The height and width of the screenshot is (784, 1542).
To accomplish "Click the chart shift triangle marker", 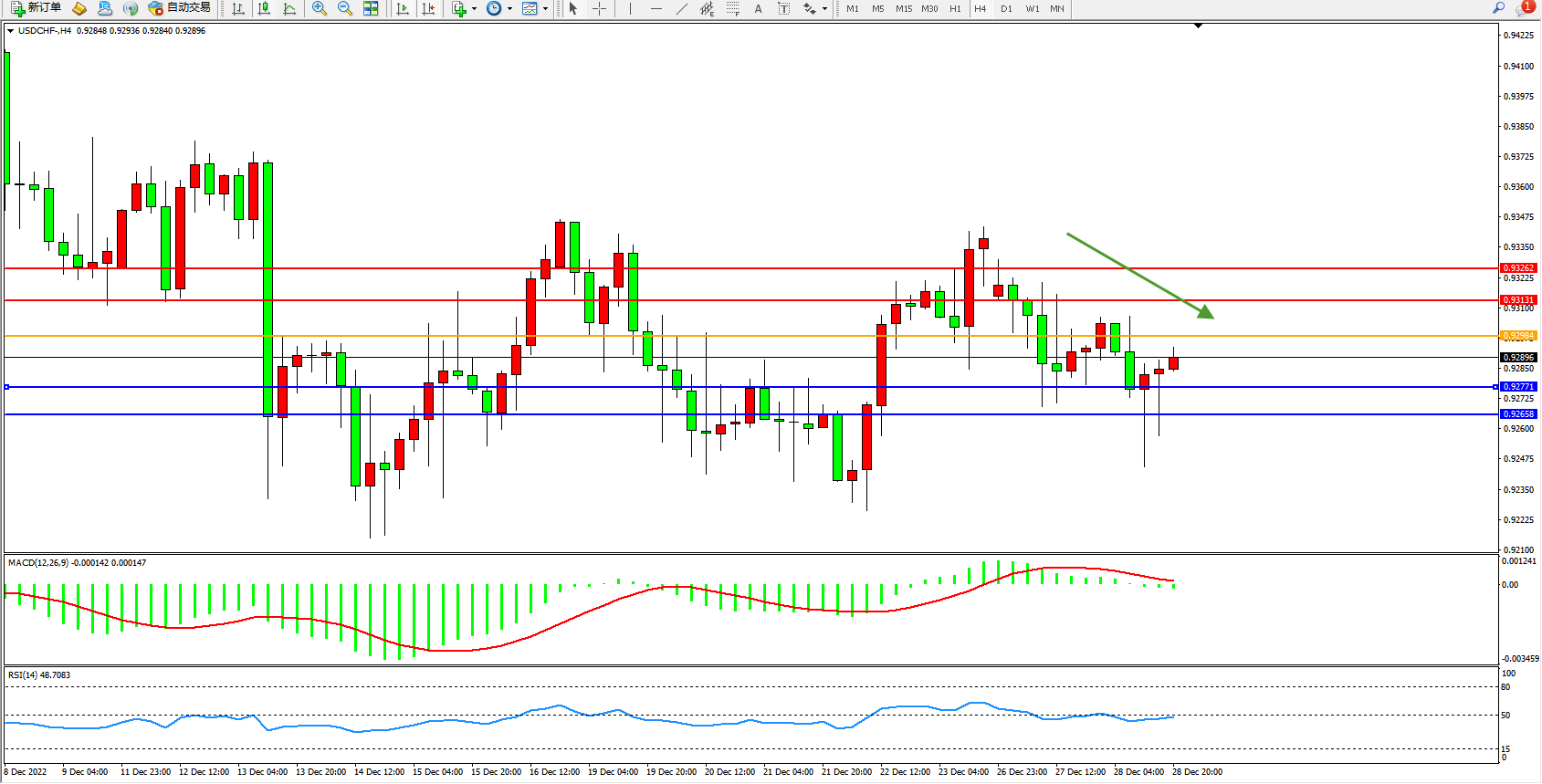I will point(1199,26).
